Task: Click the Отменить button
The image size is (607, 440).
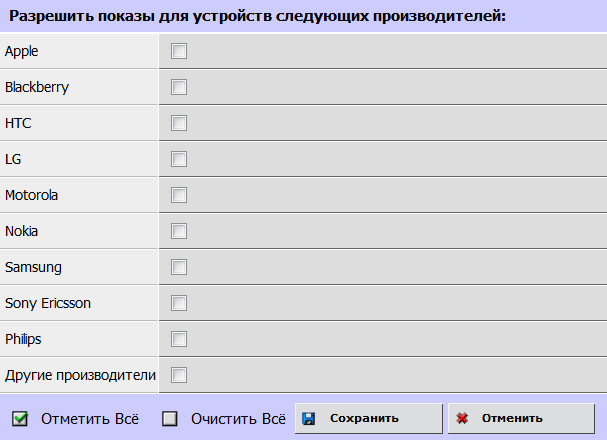Action: [521, 418]
